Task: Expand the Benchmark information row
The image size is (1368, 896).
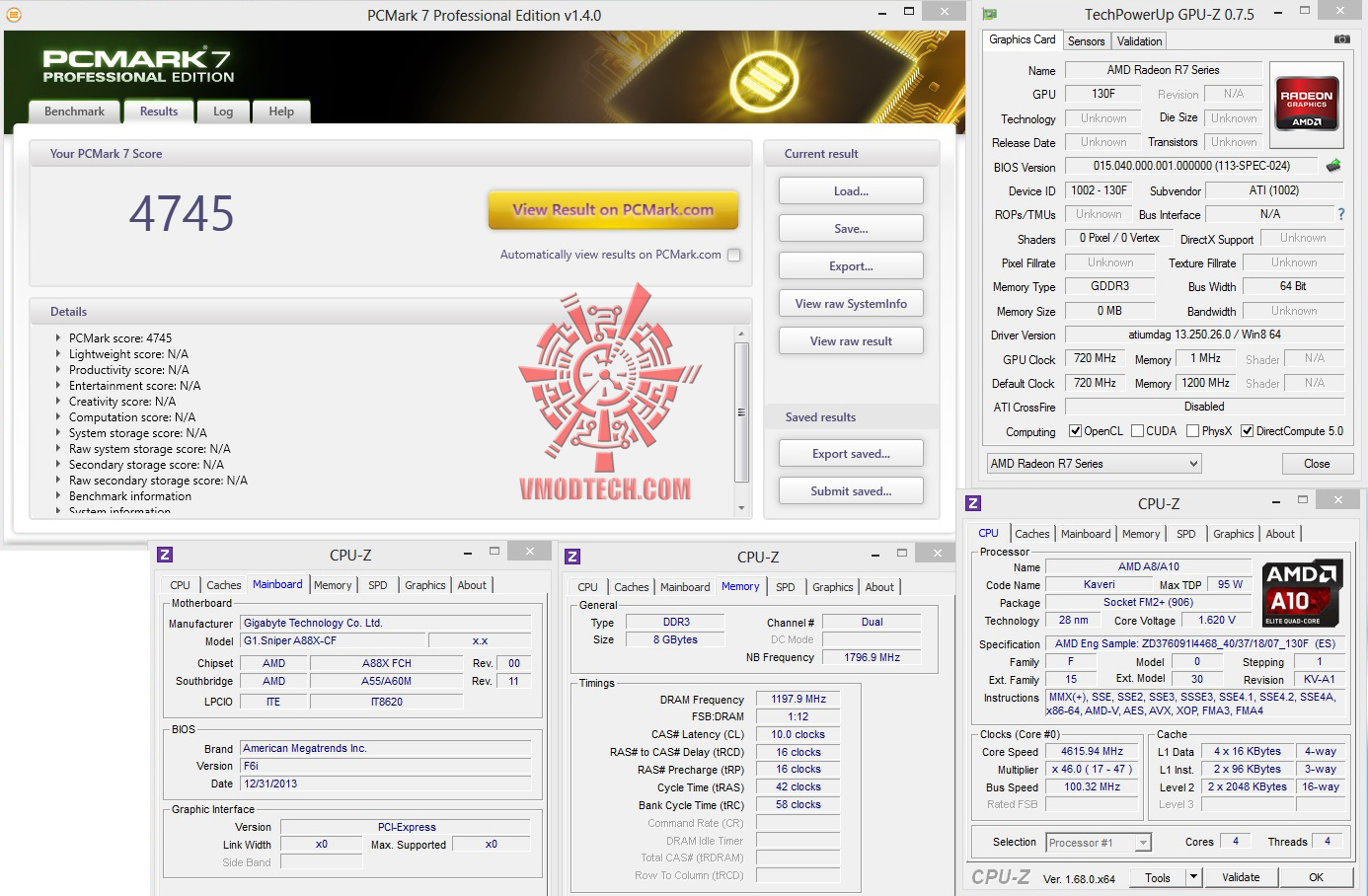Action: (58, 495)
